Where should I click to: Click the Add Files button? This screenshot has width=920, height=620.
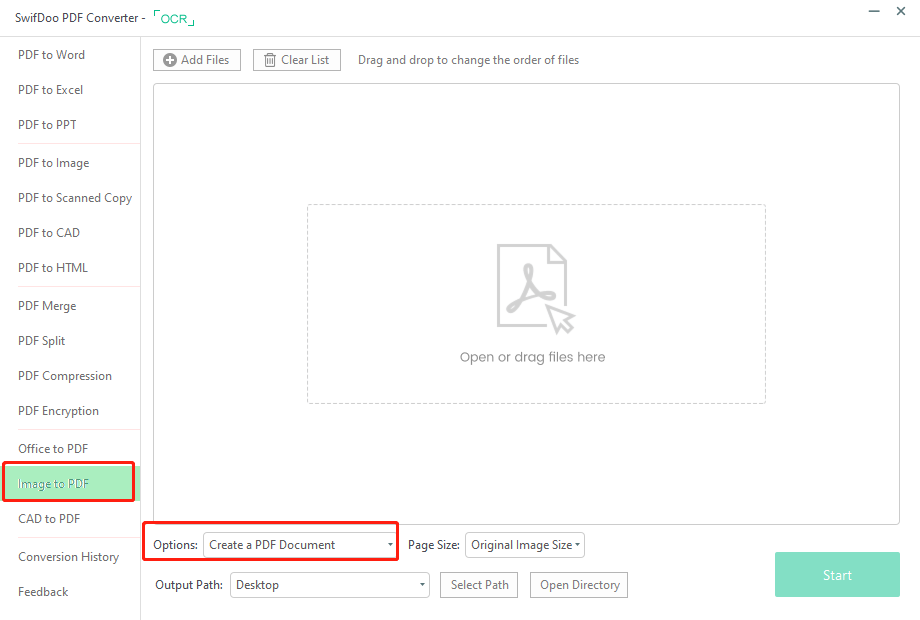pyautogui.click(x=197, y=60)
